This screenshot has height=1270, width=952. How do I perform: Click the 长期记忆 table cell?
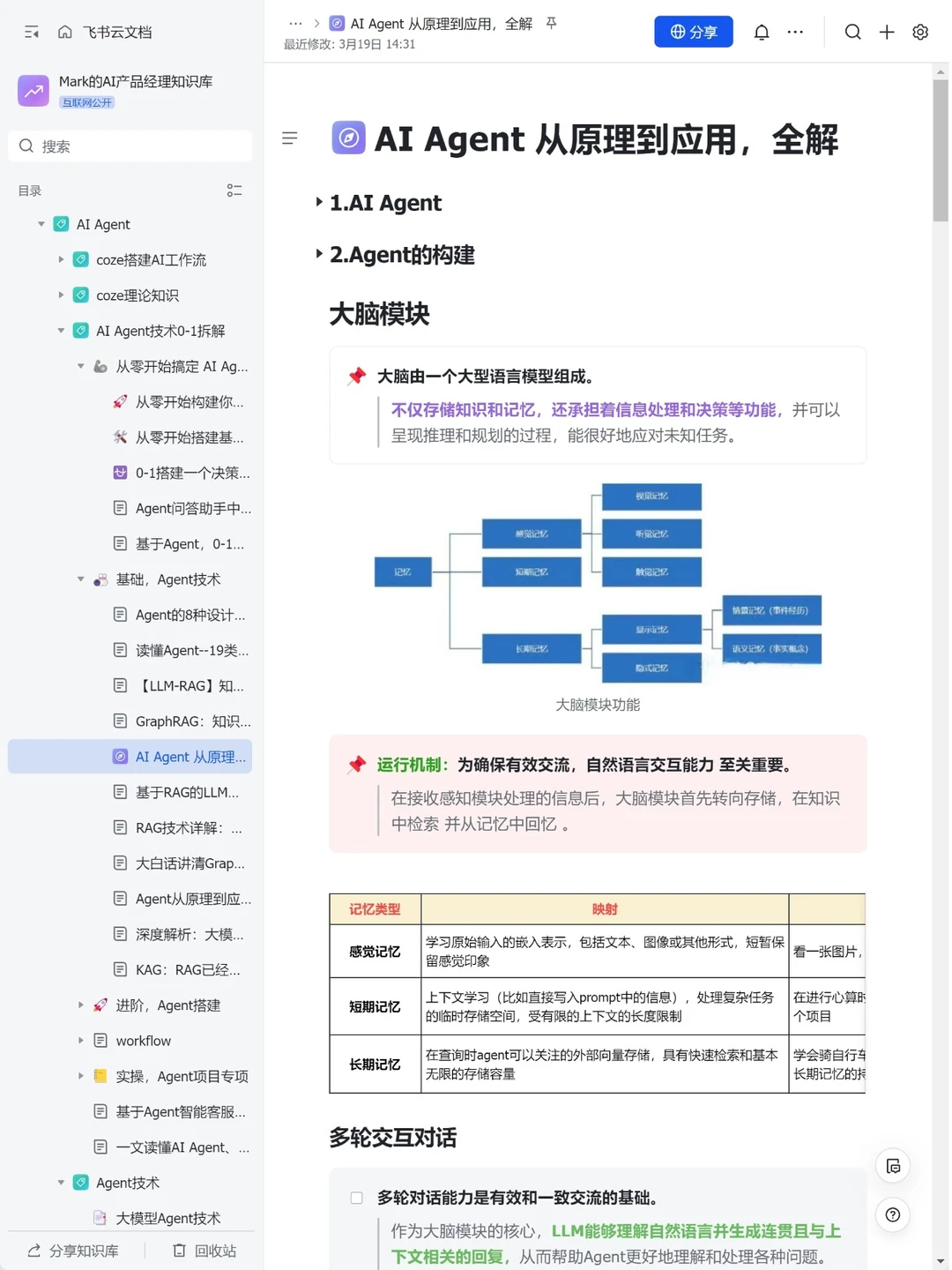pyautogui.click(x=376, y=1065)
